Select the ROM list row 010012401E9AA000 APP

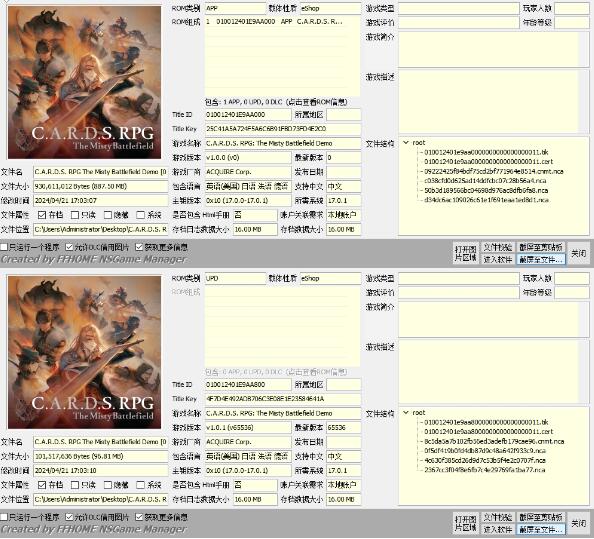tap(276, 22)
